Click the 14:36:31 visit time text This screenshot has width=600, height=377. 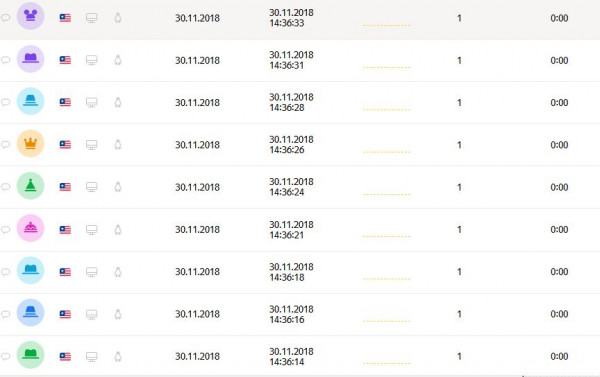291,60
